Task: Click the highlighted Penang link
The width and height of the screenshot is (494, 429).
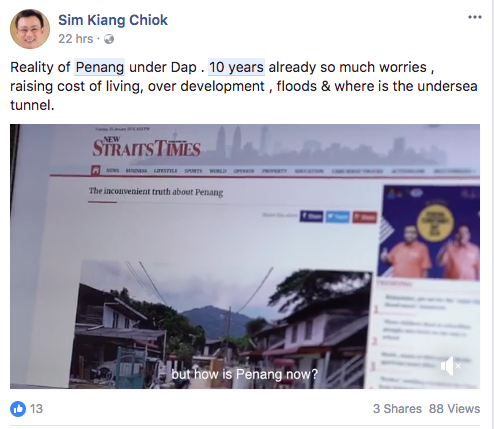Action: pos(100,67)
